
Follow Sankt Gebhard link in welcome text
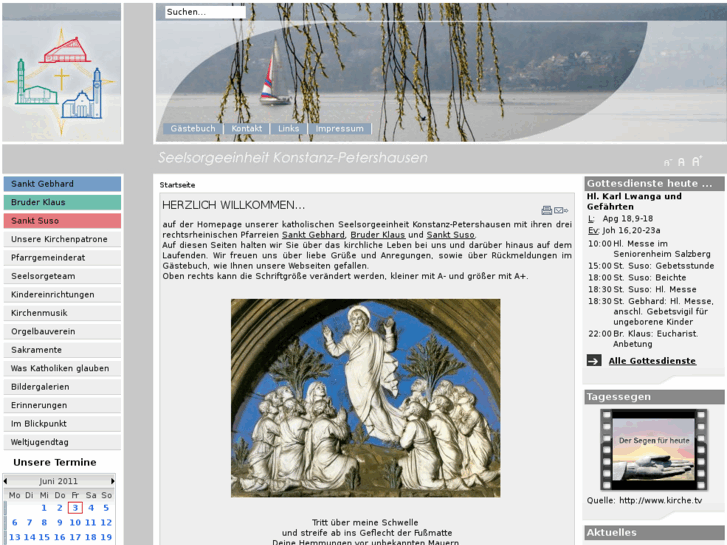click(x=313, y=235)
